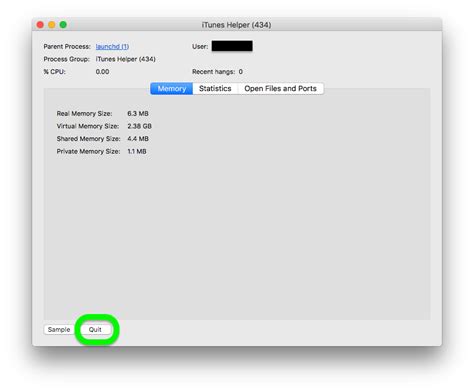
Task: Minimize window with the yellow button
Action: pyautogui.click(x=52, y=25)
